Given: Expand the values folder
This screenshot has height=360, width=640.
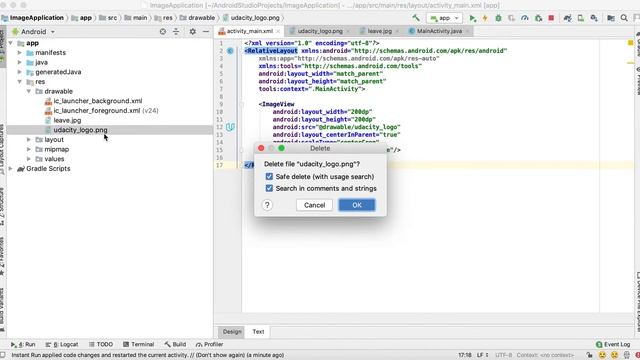Looking at the screenshot, I should click(29, 159).
